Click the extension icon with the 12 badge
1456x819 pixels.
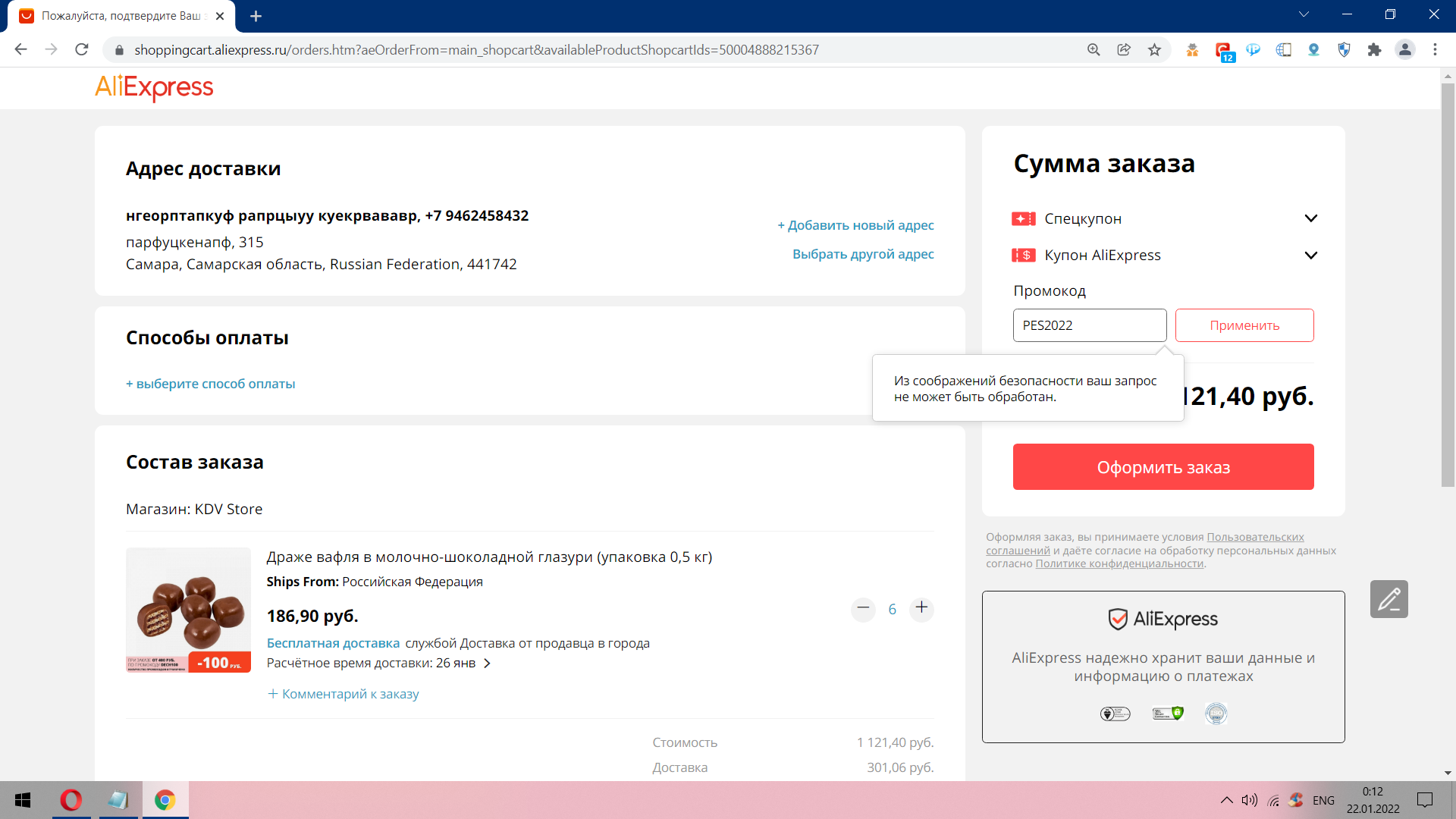point(1223,52)
